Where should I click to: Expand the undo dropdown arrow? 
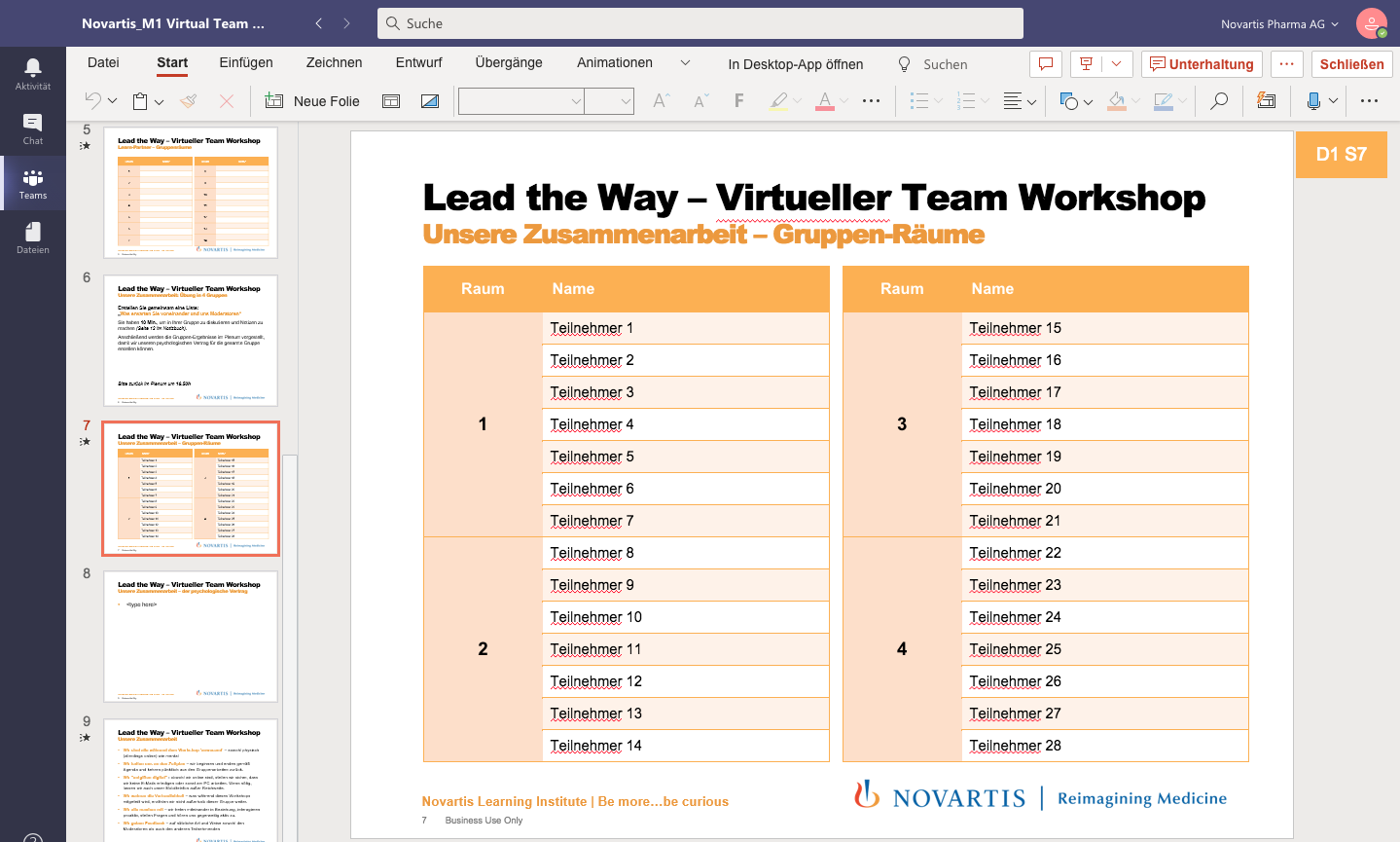click(x=112, y=101)
